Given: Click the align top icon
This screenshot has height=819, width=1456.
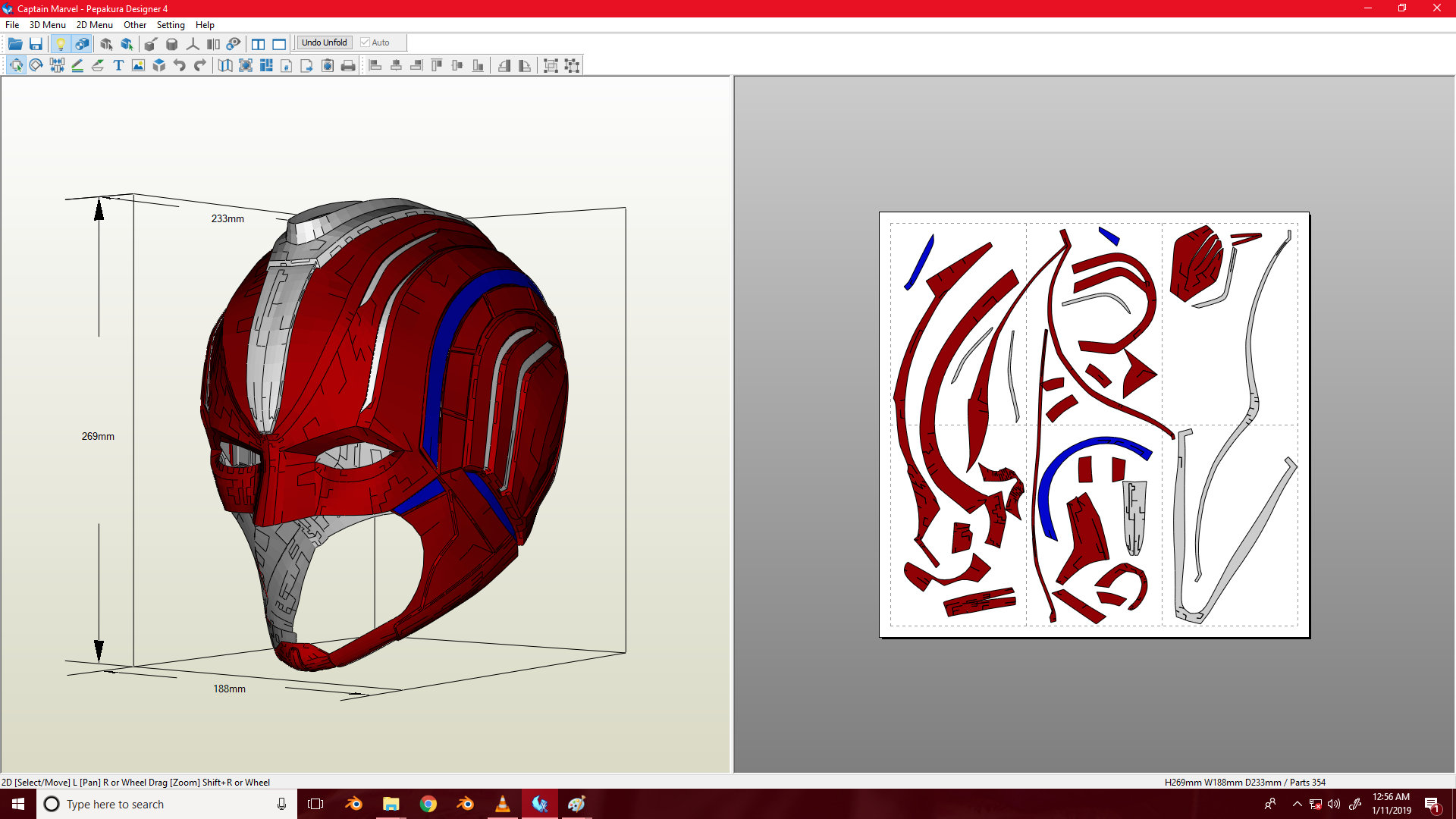Looking at the screenshot, I should pos(437,65).
